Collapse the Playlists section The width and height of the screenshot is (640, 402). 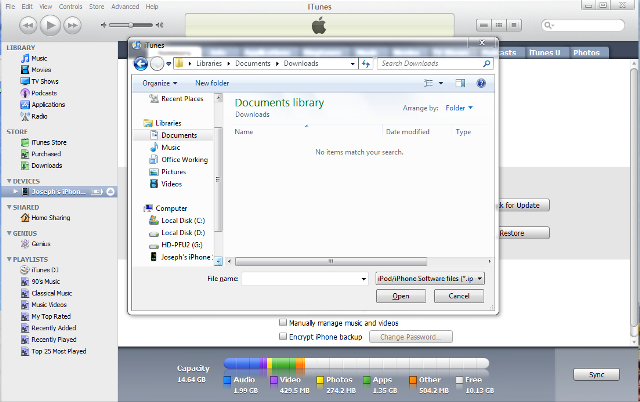tap(9, 259)
